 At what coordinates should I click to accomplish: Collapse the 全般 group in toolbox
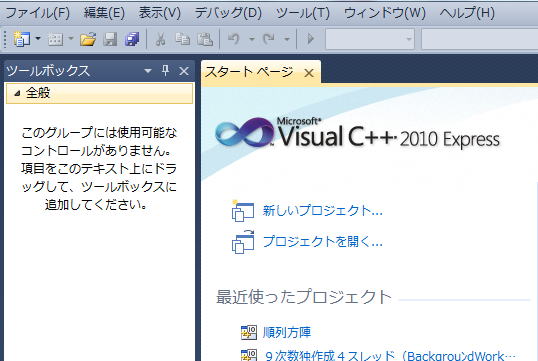(18, 93)
